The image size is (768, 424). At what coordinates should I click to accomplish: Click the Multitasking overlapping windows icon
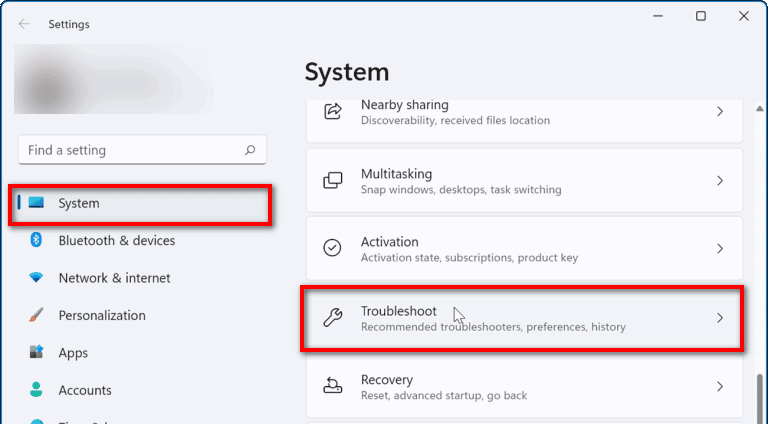[x=333, y=180]
